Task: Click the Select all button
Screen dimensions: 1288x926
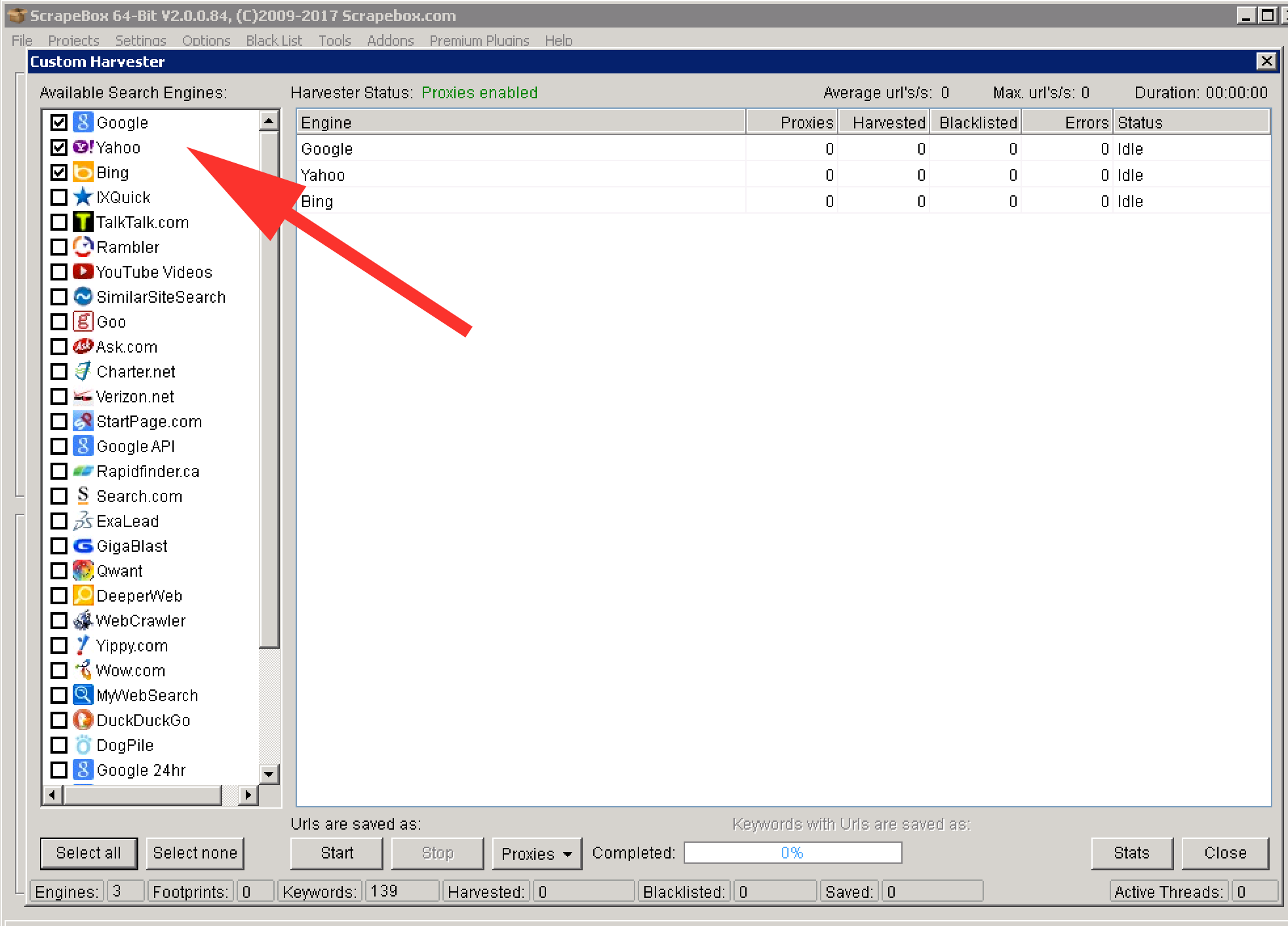Action: tap(88, 853)
